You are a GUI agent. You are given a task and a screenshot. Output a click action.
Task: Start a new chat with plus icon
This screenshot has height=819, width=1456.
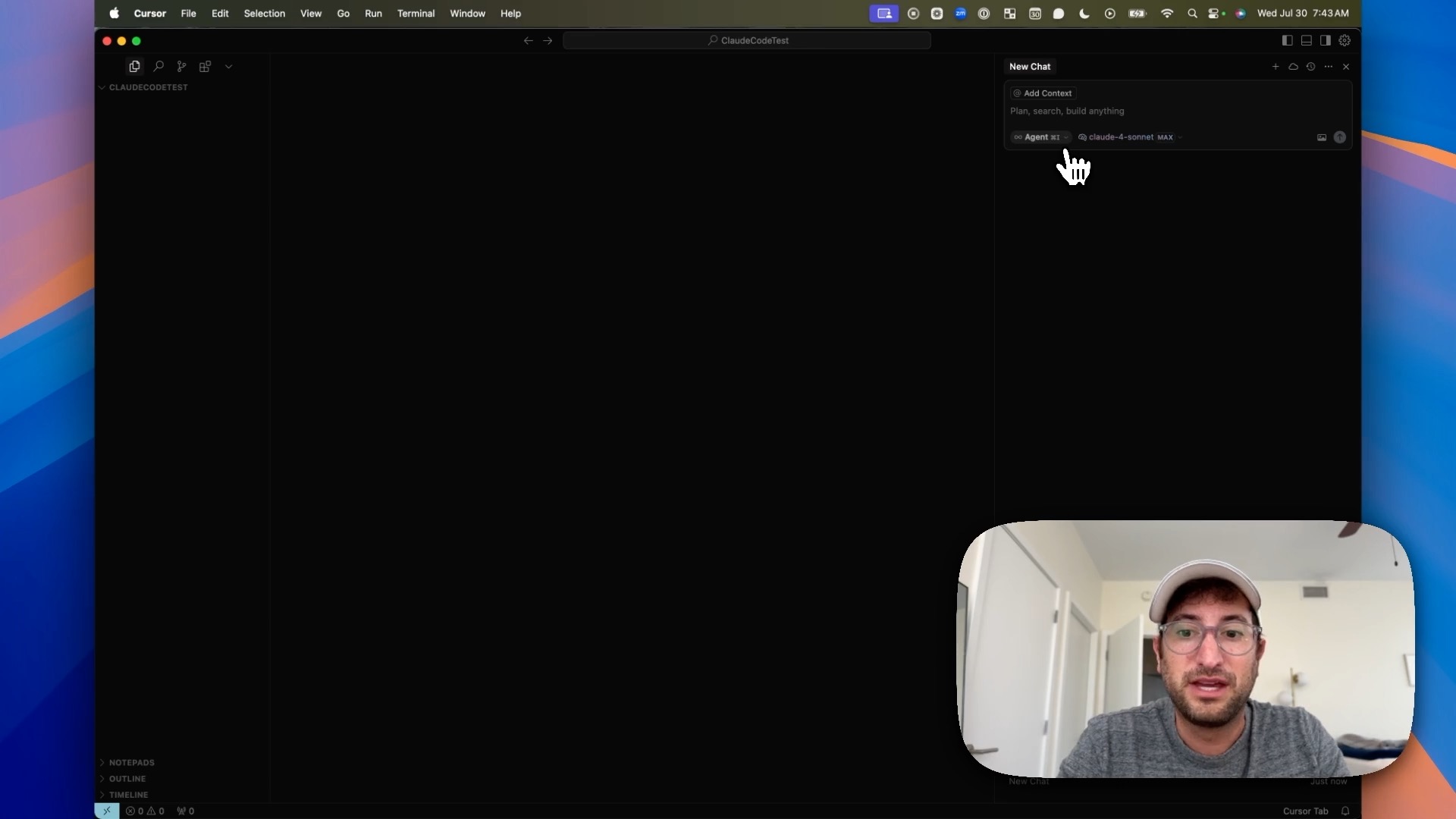(x=1276, y=67)
